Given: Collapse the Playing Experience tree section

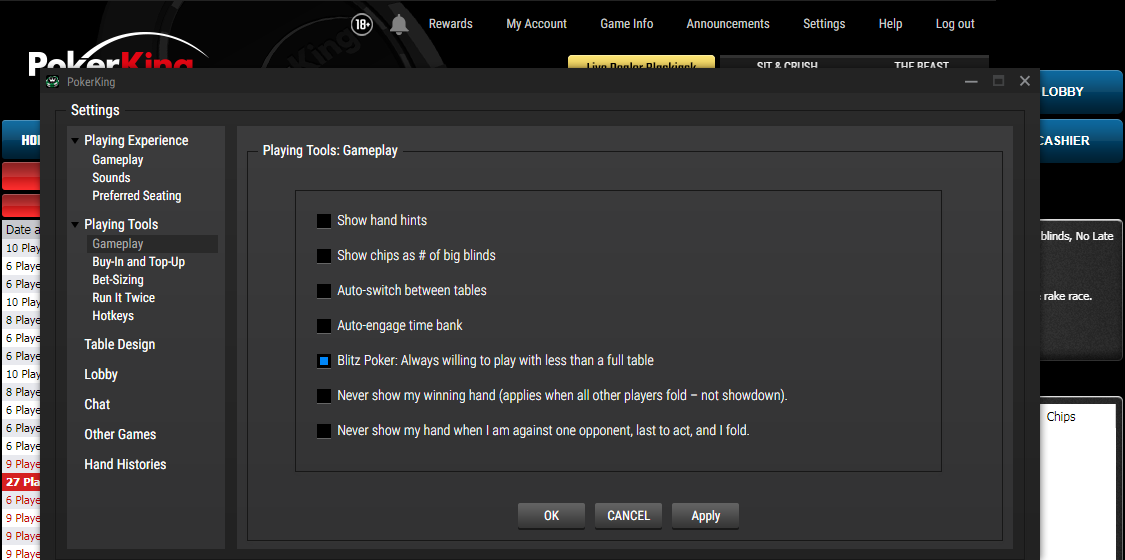Looking at the screenshot, I should click(x=75, y=141).
